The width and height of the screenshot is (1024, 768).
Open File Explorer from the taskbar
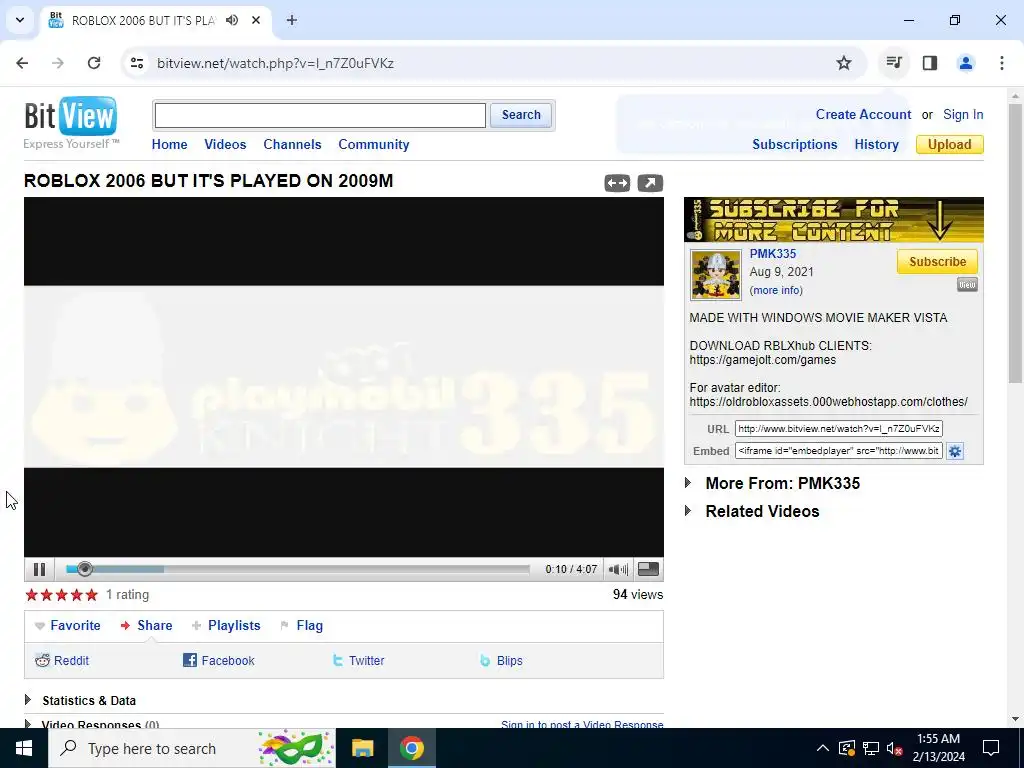(x=362, y=748)
